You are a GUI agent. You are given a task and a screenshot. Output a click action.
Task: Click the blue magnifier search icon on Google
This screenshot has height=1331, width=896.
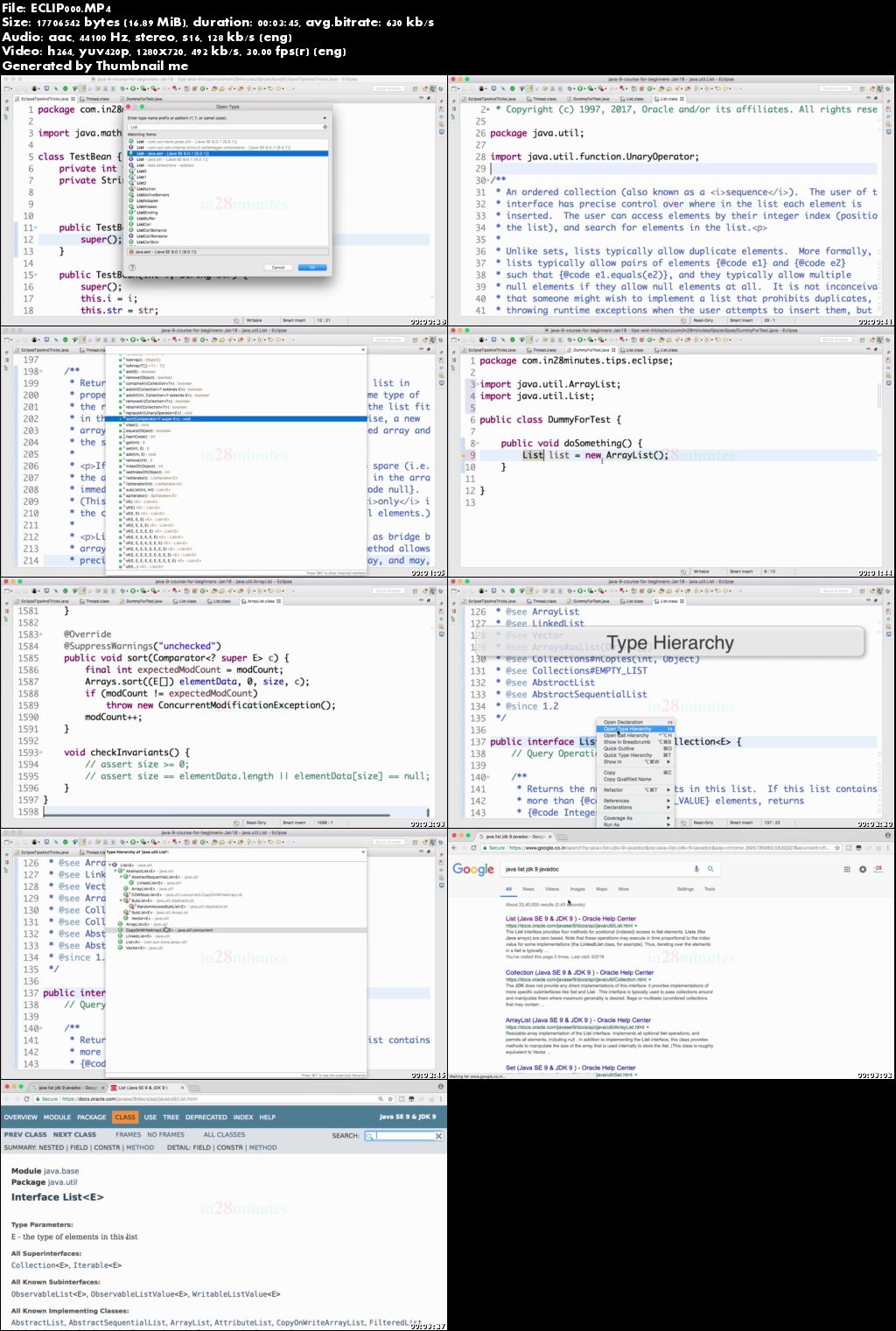pyautogui.click(x=710, y=869)
